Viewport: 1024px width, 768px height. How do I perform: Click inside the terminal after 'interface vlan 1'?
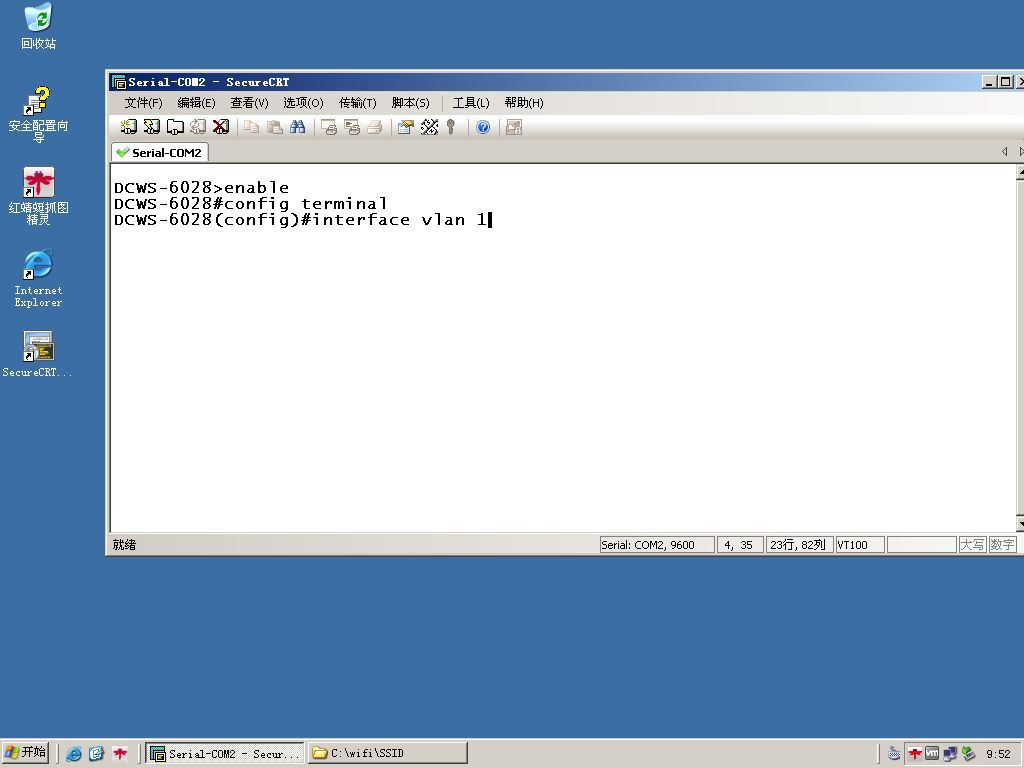[491, 219]
